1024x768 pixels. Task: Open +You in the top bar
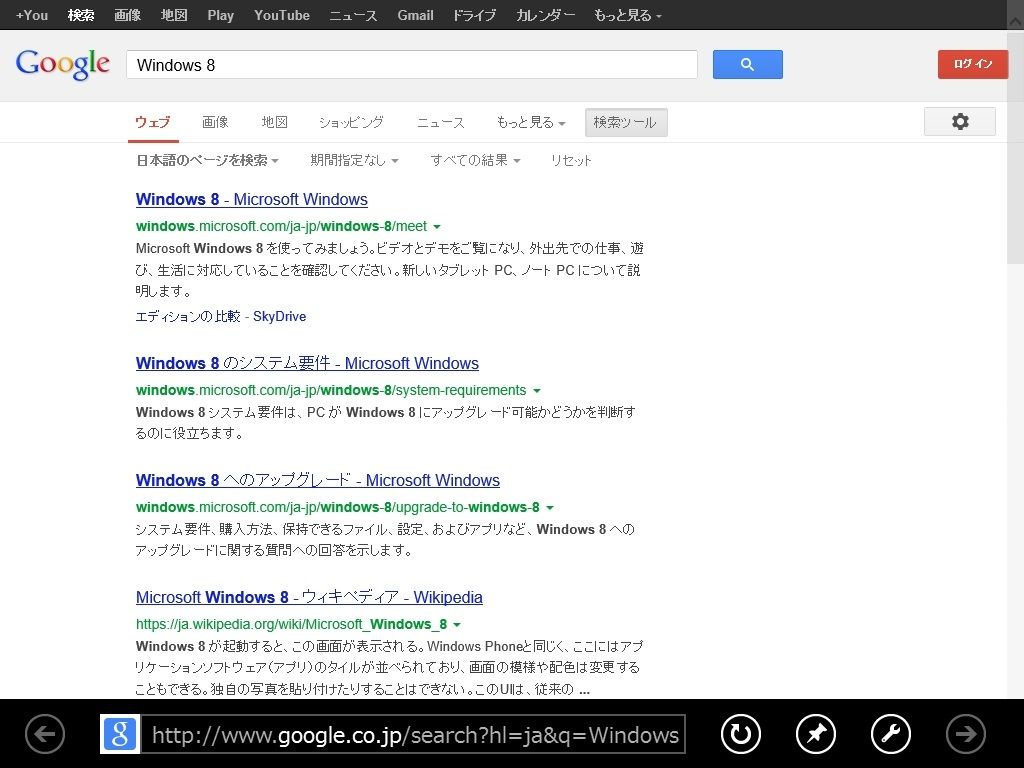[x=32, y=15]
